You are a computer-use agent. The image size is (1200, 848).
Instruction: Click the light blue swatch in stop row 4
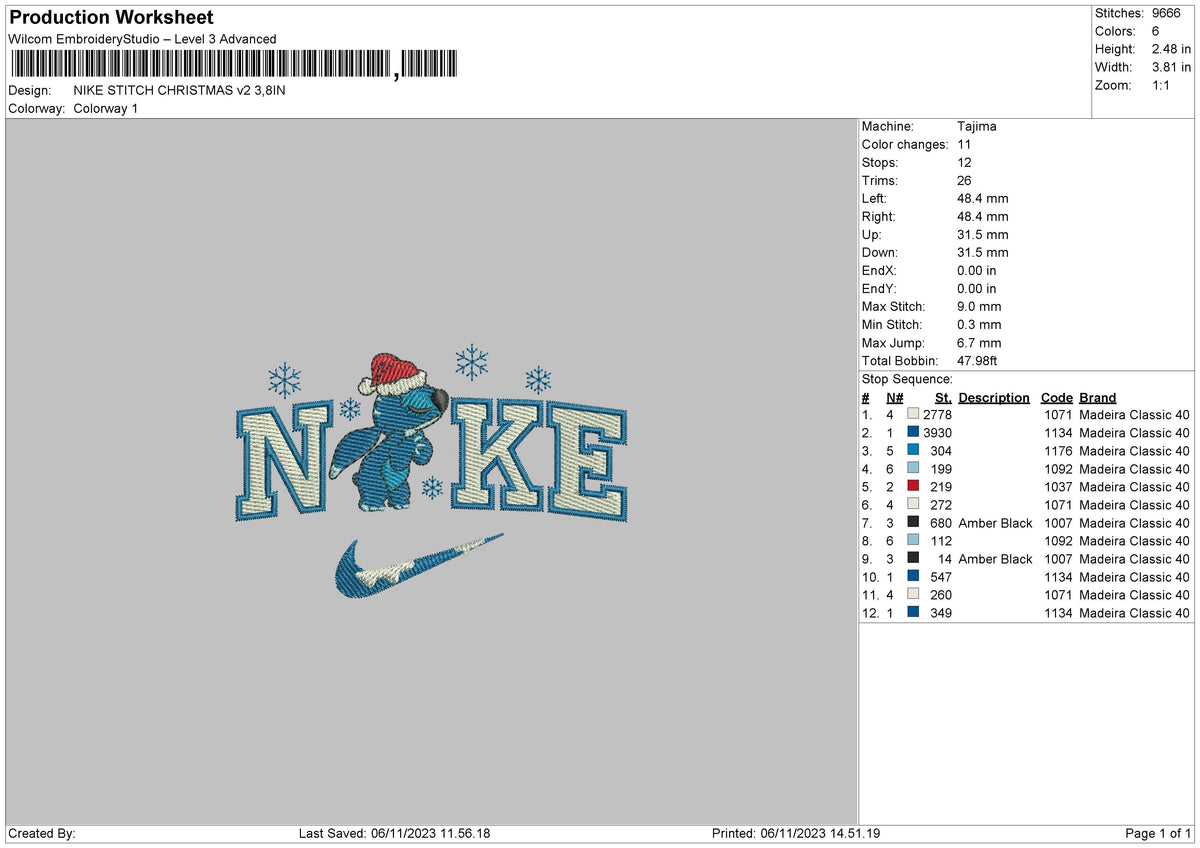913,469
